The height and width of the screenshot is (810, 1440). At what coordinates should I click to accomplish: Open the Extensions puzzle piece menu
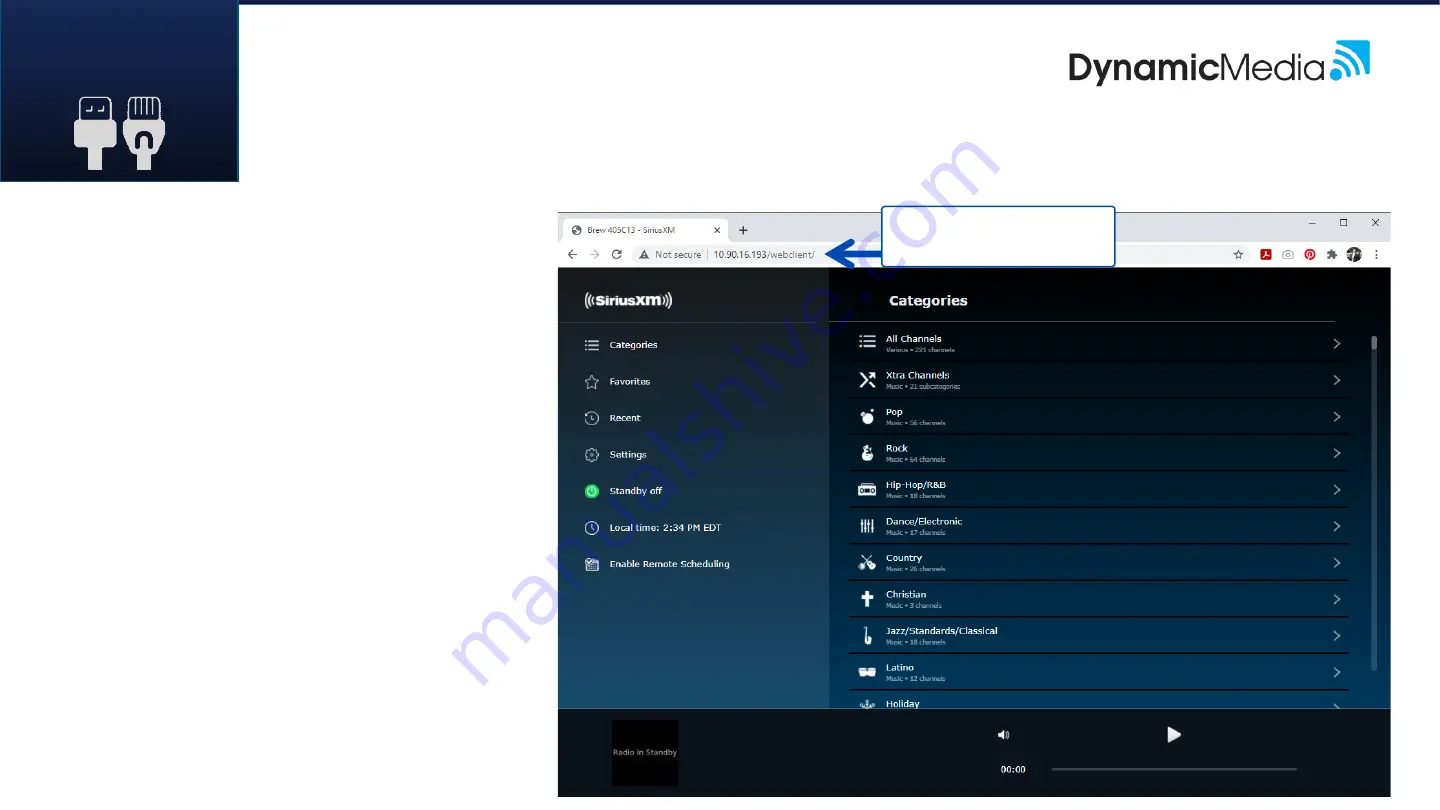pyautogui.click(x=1332, y=255)
